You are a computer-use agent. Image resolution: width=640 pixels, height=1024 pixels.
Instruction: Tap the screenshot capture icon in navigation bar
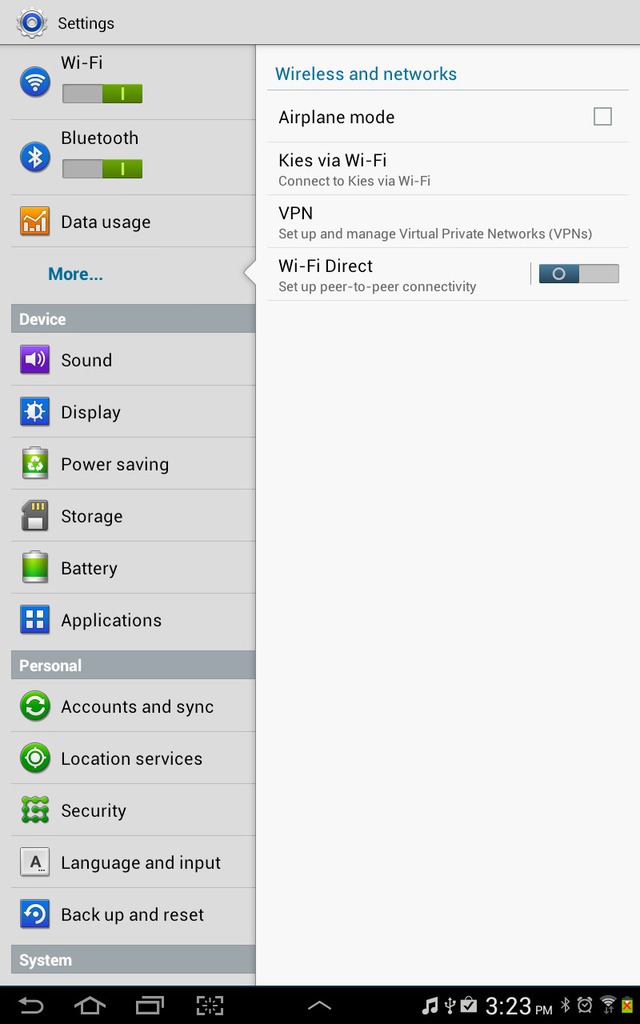[210, 1005]
